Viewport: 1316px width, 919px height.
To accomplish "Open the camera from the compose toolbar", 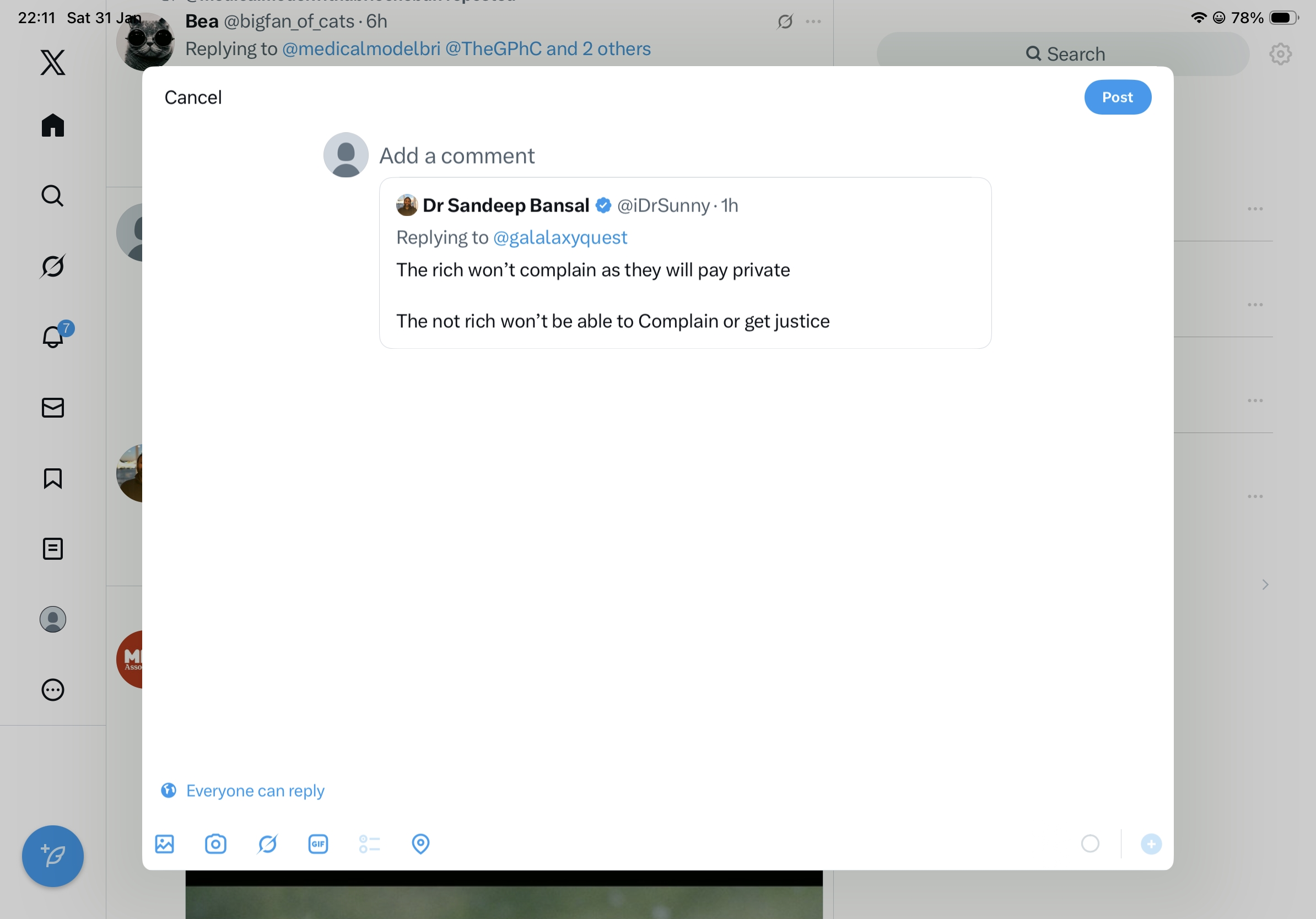I will click(x=215, y=844).
